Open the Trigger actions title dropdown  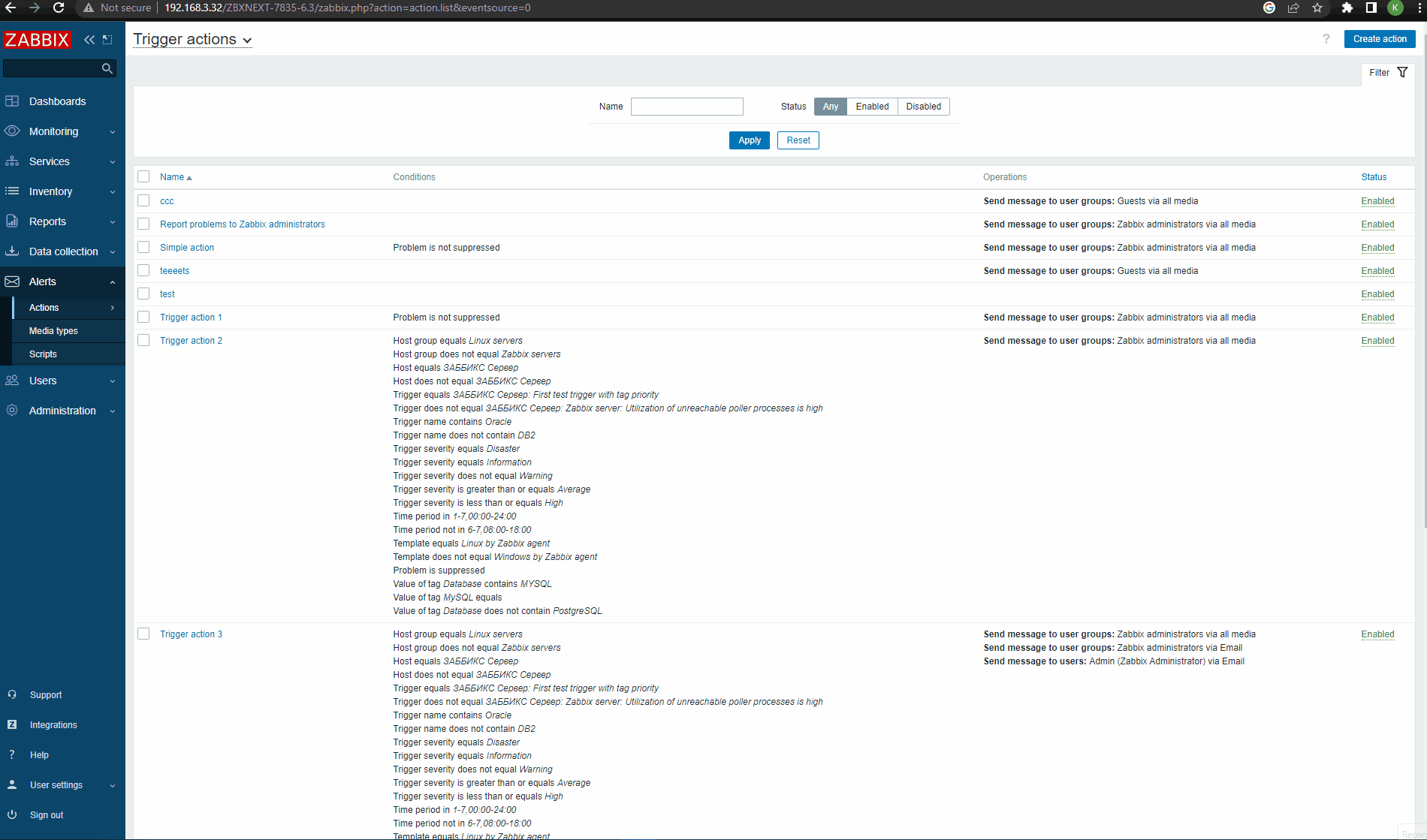click(192, 40)
